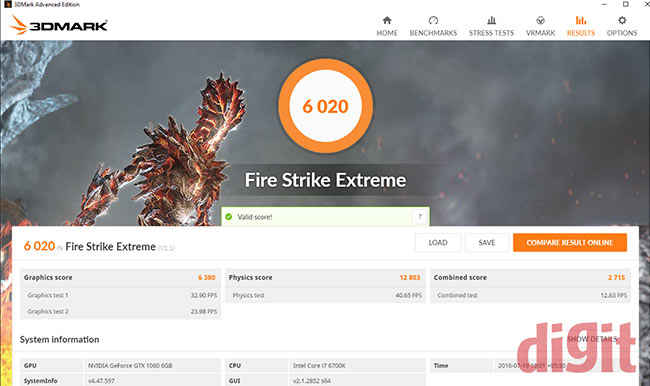Screen dimensions: 650x386
Task: Switch to the Benchmarks tab label
Action: click(x=433, y=33)
